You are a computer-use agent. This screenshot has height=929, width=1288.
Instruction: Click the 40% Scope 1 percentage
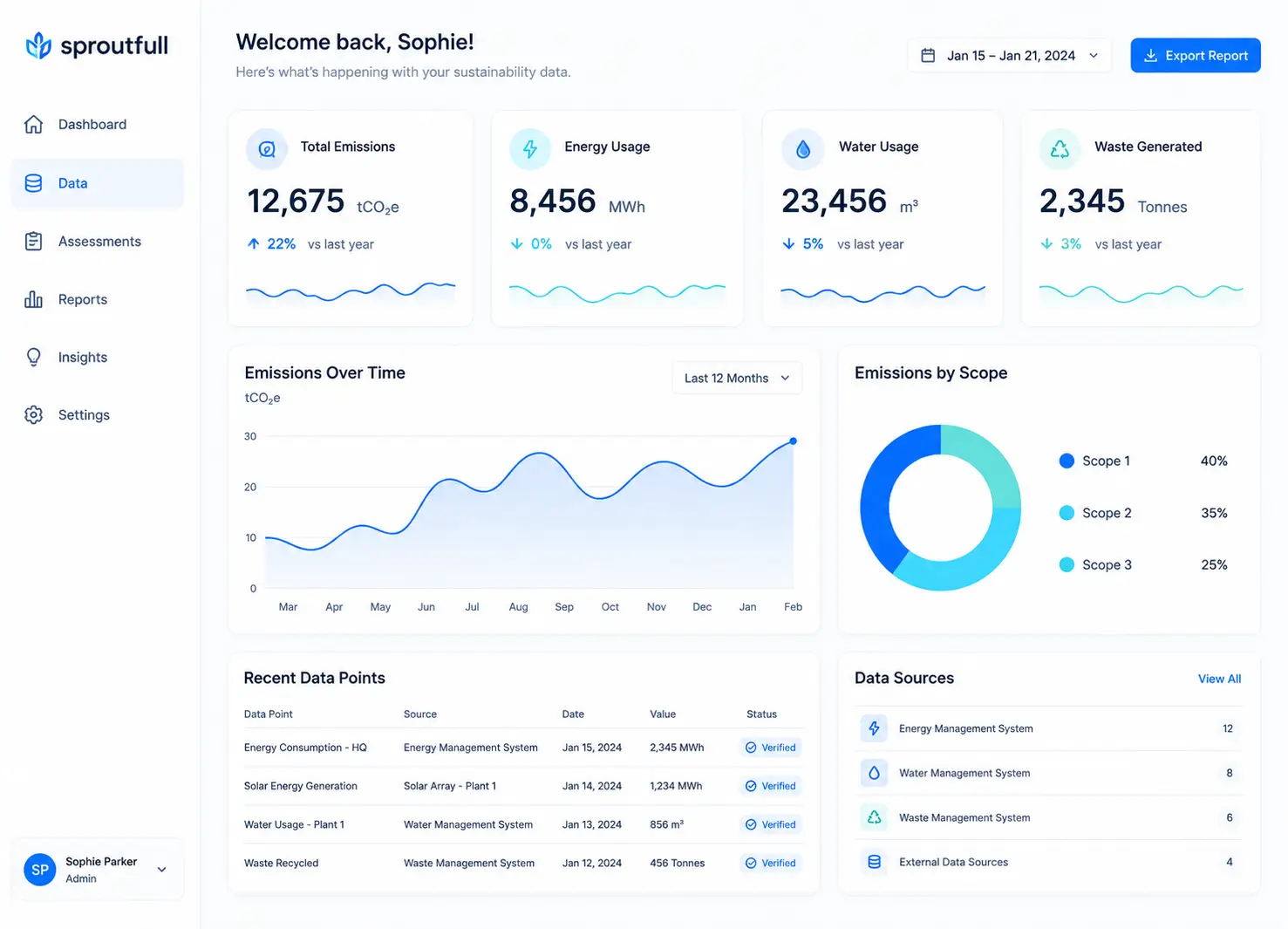click(1214, 461)
